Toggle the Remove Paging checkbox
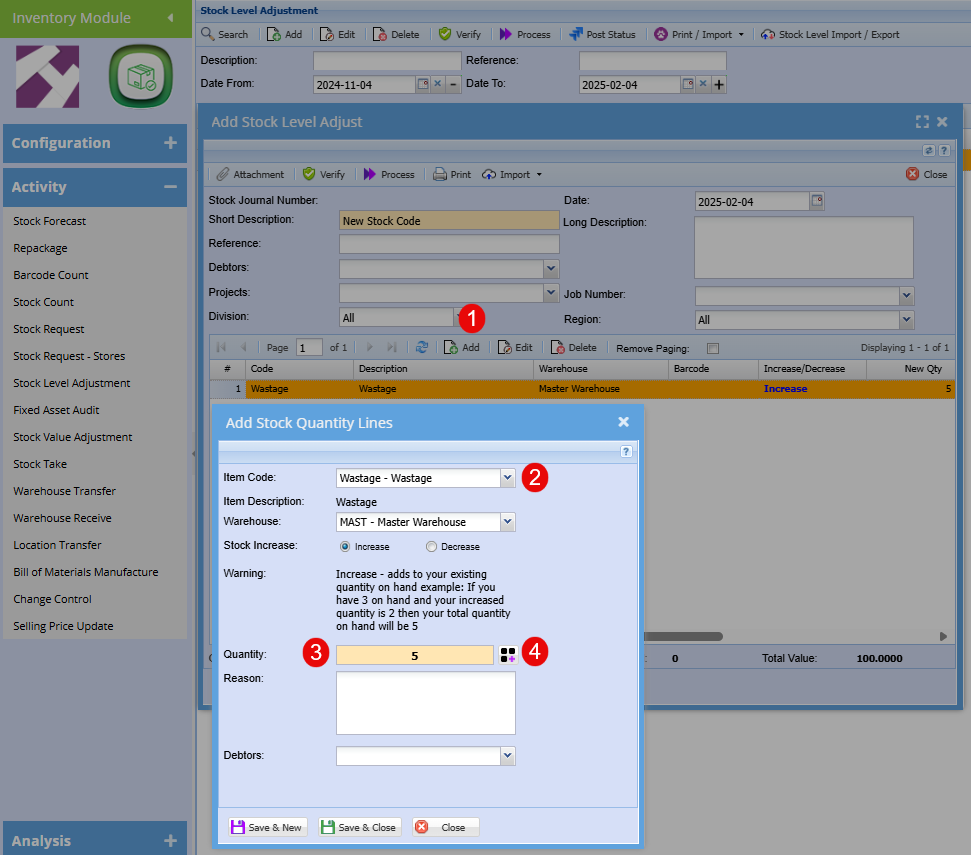 712,348
